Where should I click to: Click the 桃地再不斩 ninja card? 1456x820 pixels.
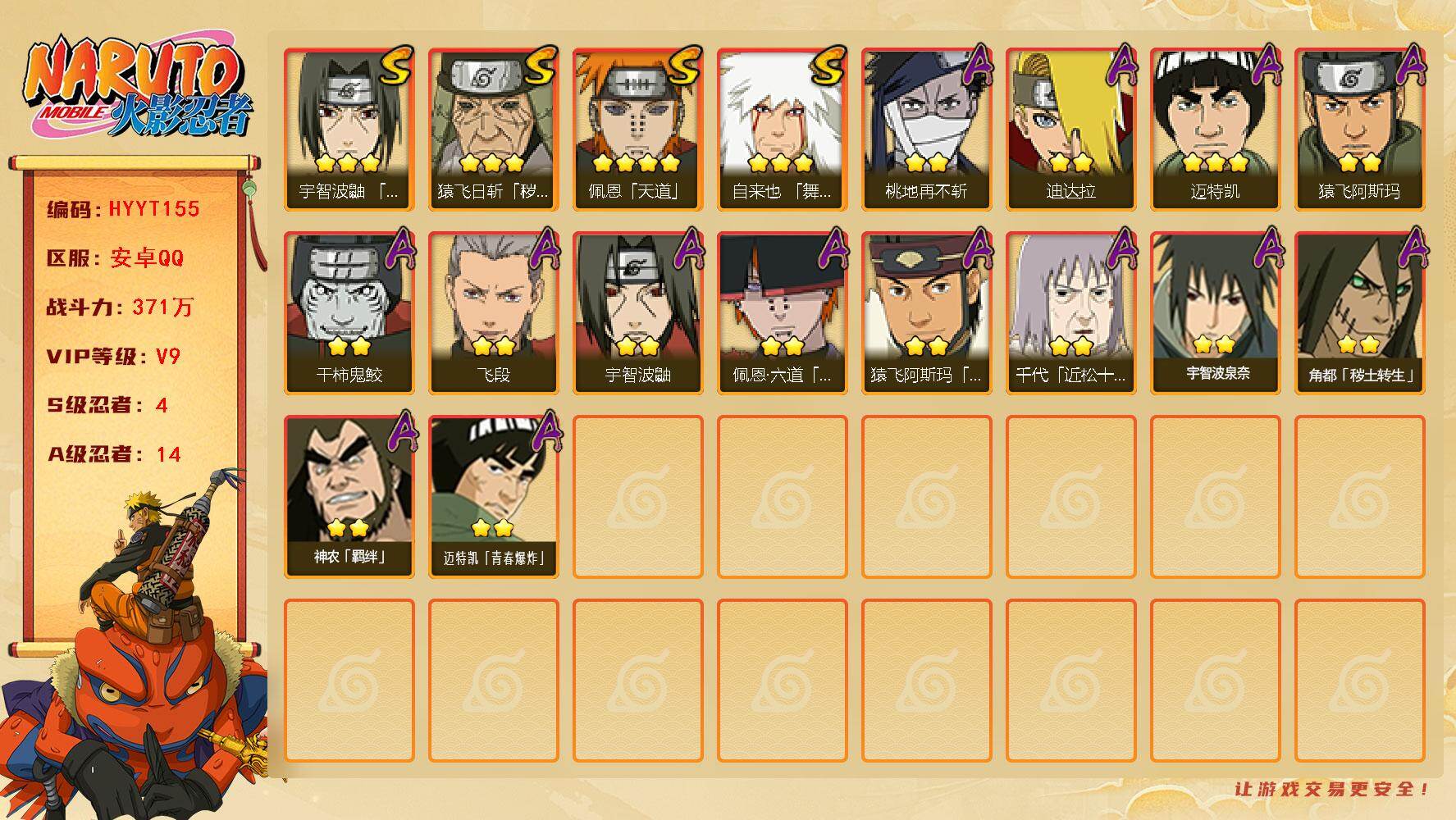tap(926, 130)
